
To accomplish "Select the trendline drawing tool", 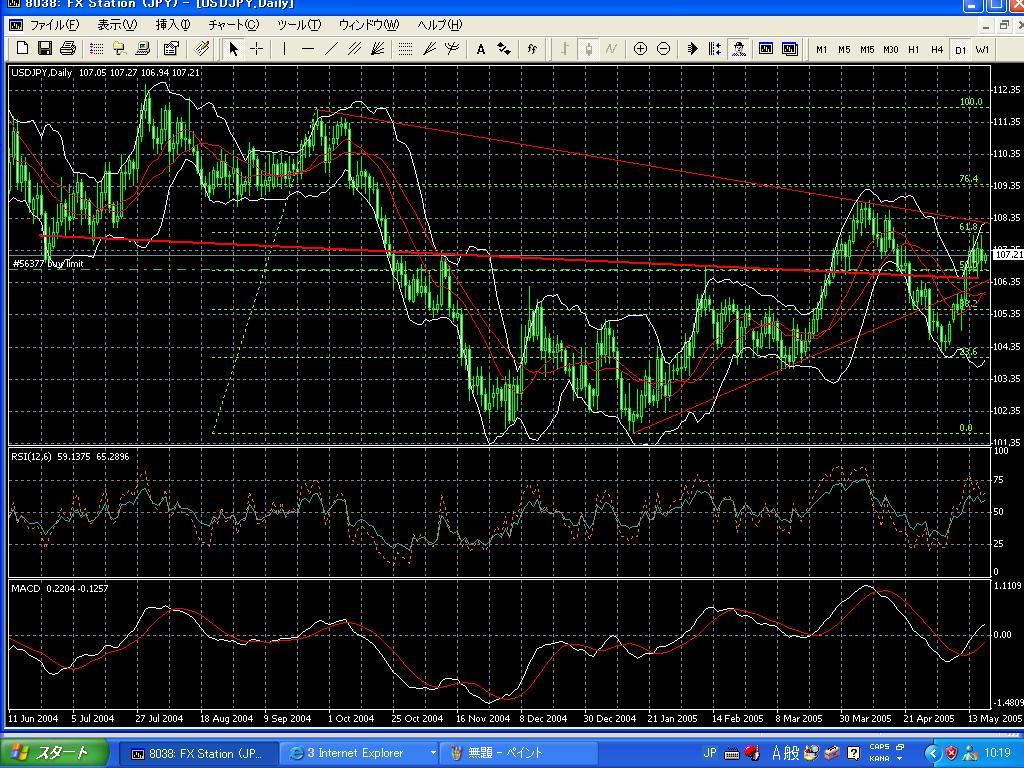I will tap(332, 48).
